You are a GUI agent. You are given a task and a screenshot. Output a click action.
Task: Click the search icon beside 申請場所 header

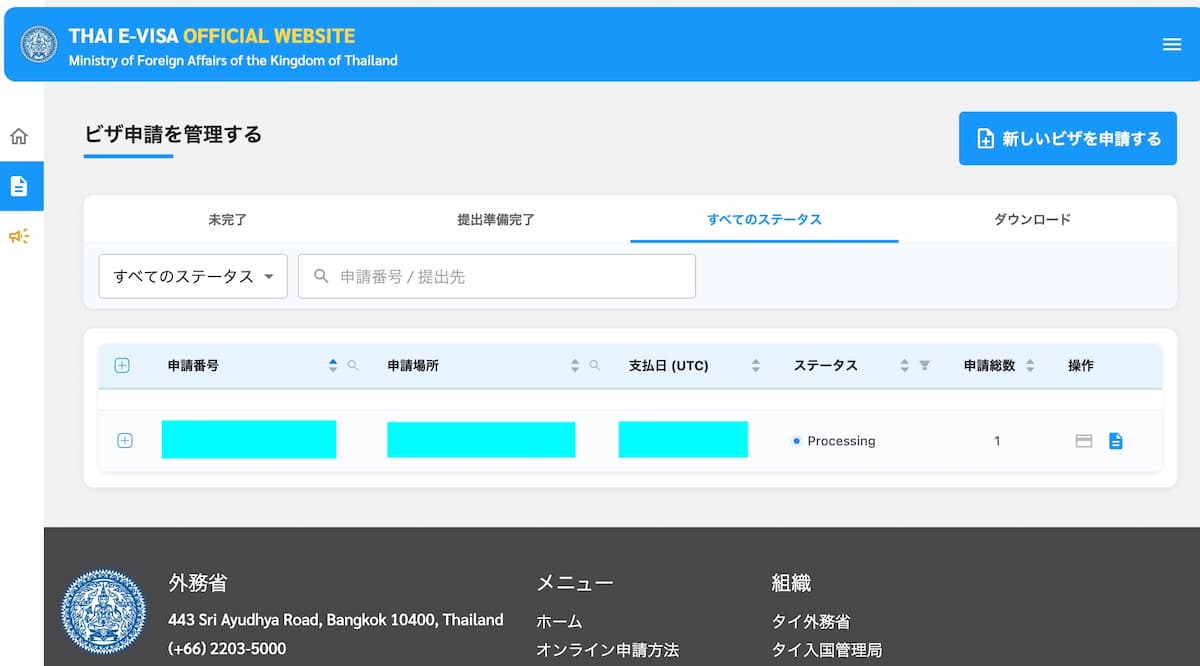595,366
